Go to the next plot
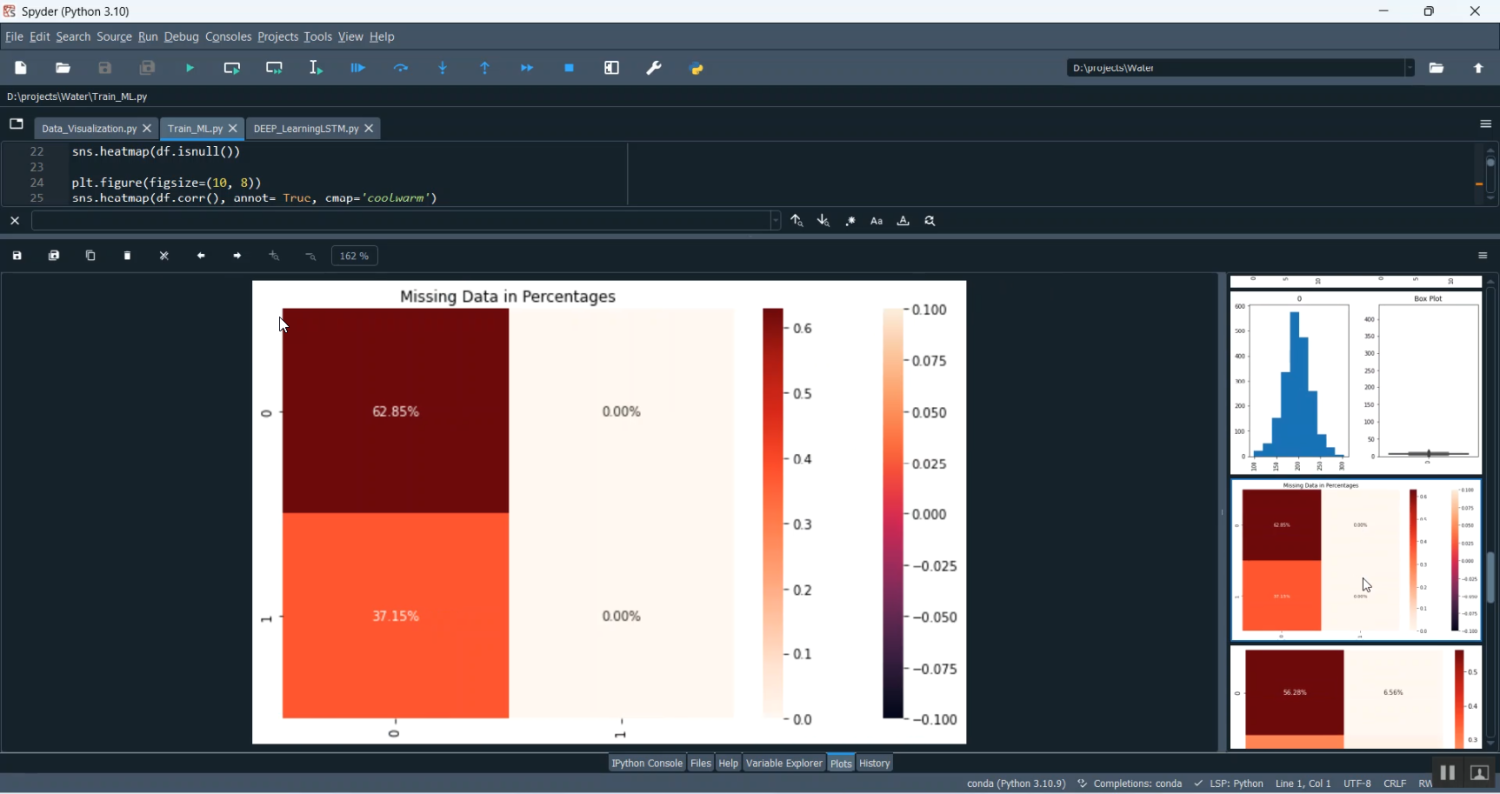Image resolution: width=1500 pixels, height=794 pixels. pyautogui.click(x=237, y=256)
